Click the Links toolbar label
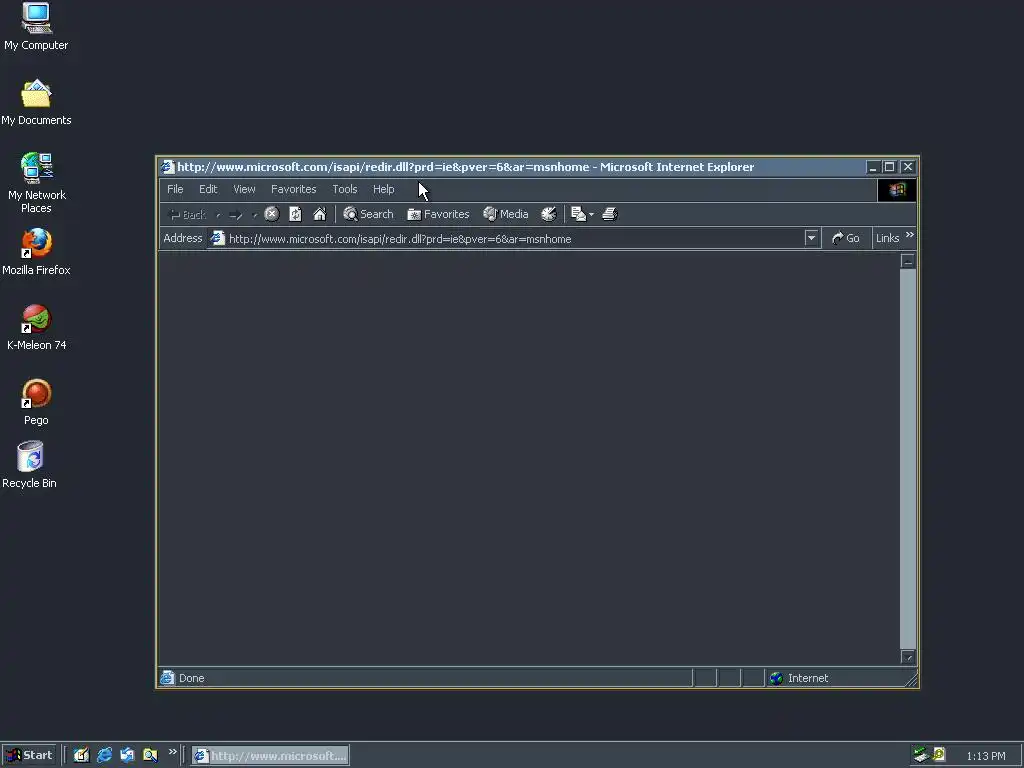This screenshot has height=768, width=1024. tap(888, 238)
